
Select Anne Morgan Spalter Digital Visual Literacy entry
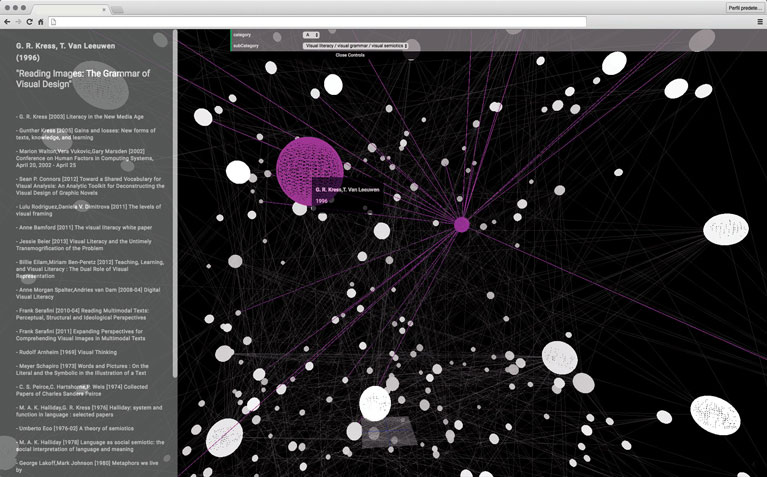88,293
